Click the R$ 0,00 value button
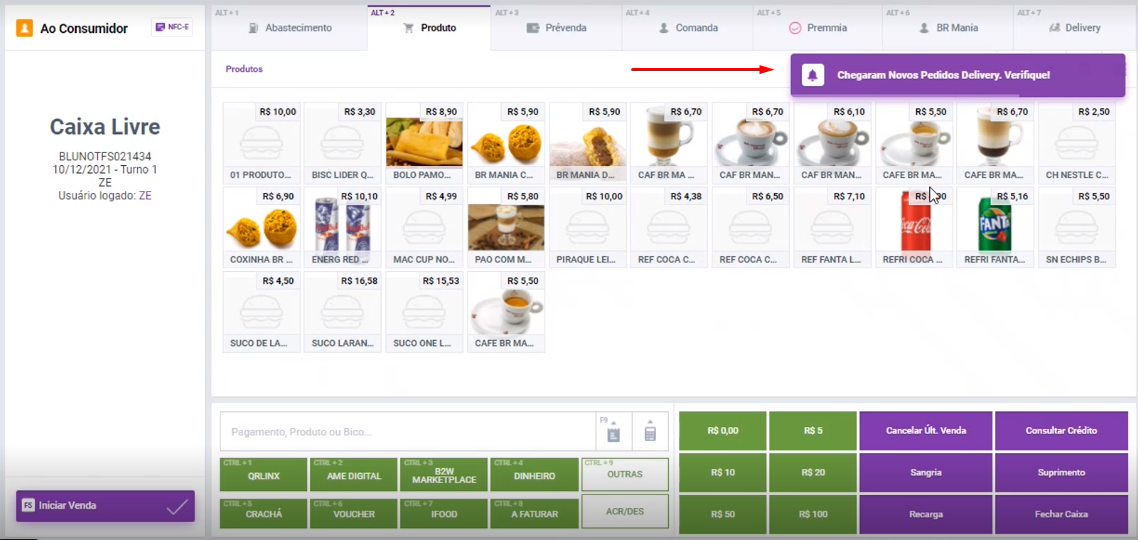Viewport: 1138px width, 540px height. 722,430
